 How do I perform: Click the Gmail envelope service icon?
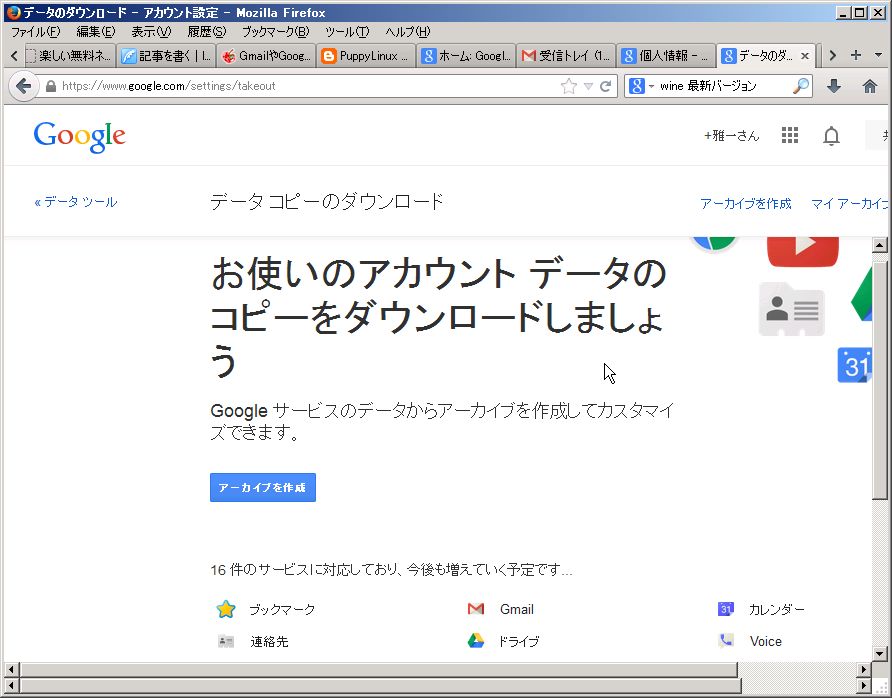tap(476, 609)
